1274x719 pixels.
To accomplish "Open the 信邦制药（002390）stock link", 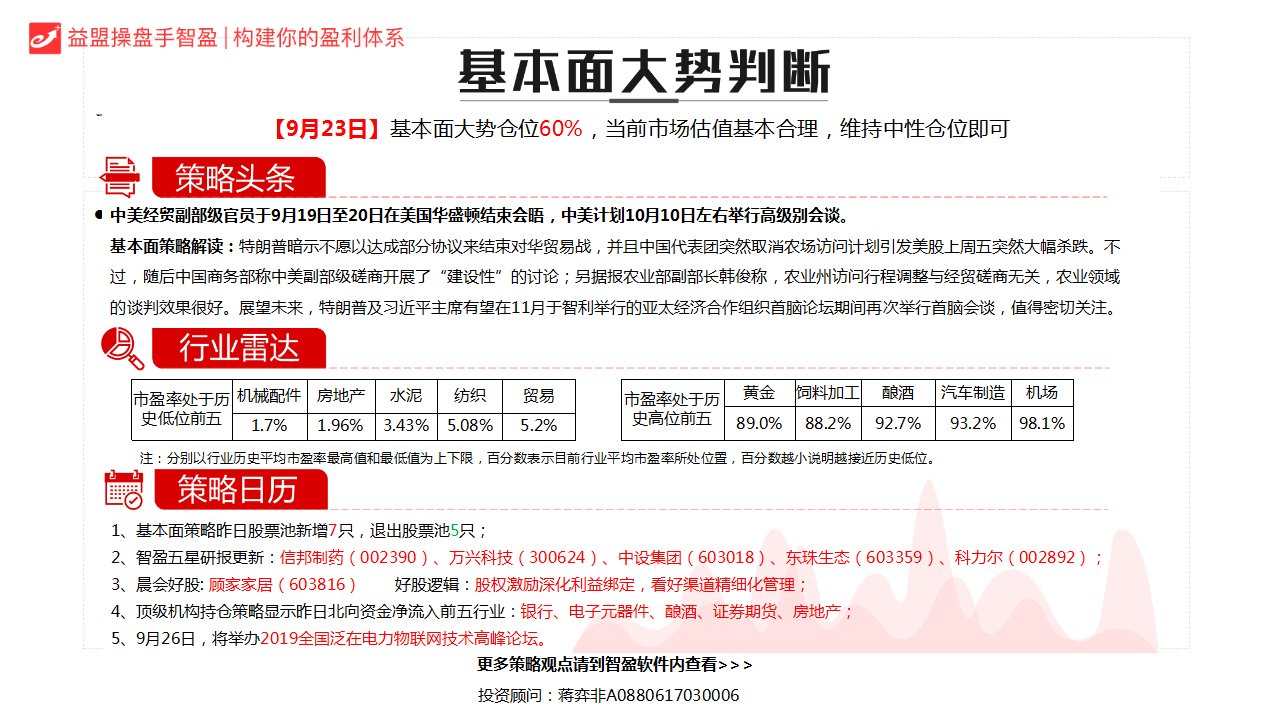I will pyautogui.click(x=354, y=558).
